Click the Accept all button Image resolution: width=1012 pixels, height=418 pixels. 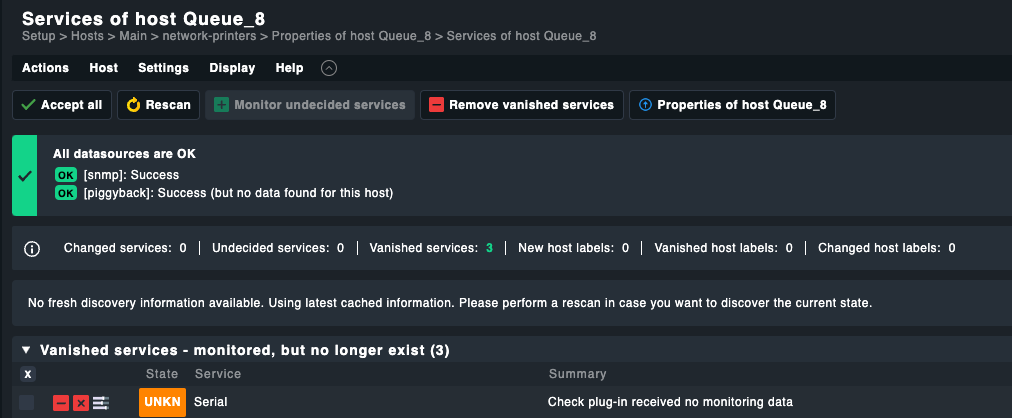coord(61,105)
